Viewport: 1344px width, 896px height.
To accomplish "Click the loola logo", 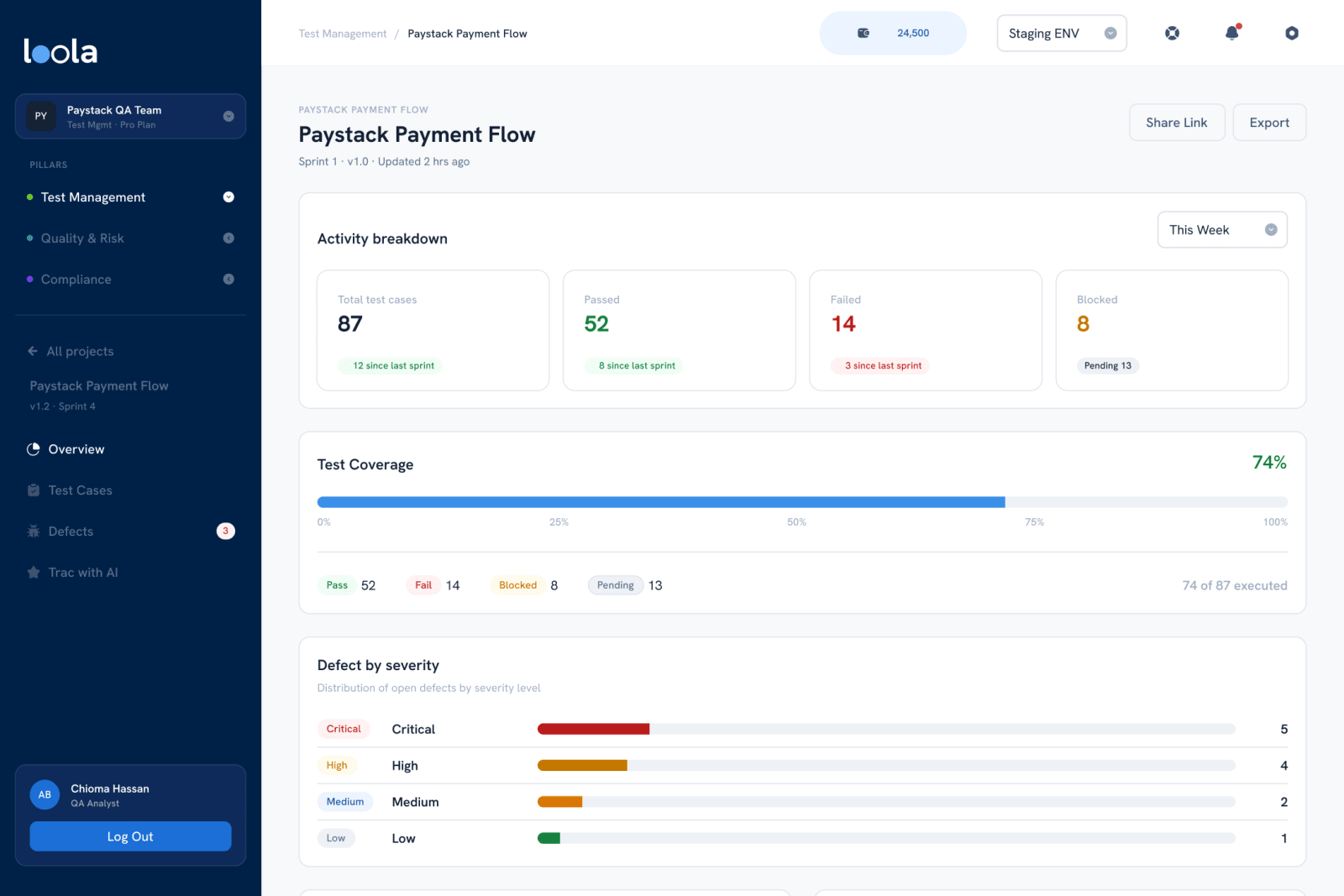I will point(60,51).
